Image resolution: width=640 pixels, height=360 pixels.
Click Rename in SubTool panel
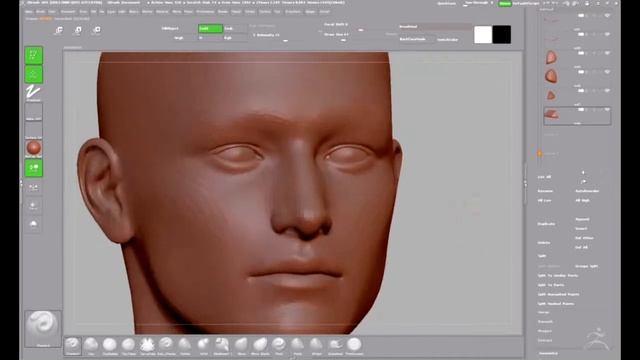545,191
